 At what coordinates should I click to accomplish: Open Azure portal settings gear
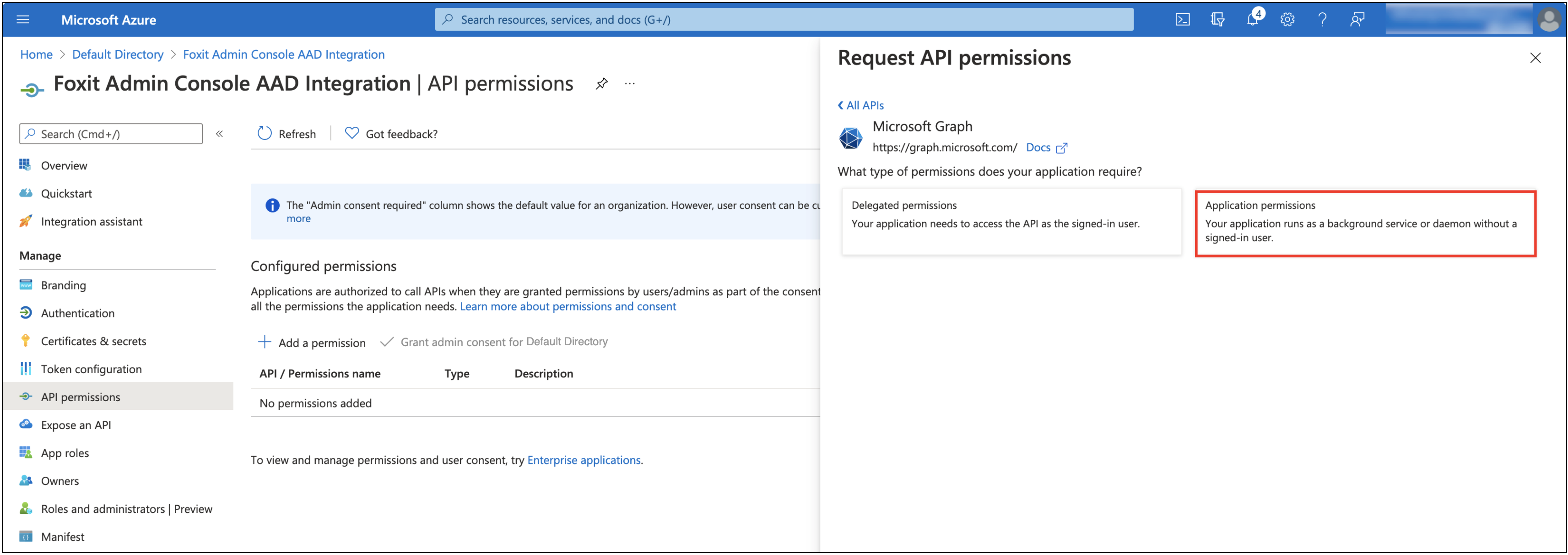coord(1287,19)
